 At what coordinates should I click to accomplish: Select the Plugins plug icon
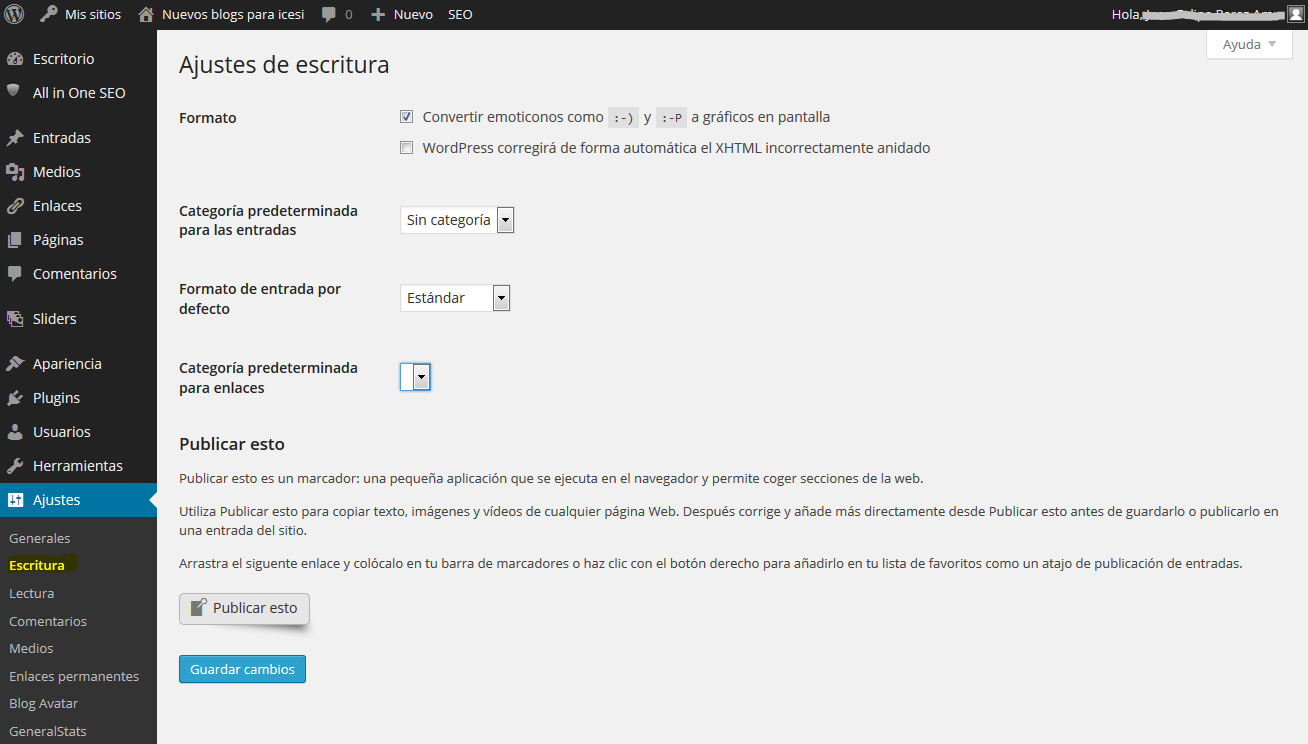[x=15, y=398]
